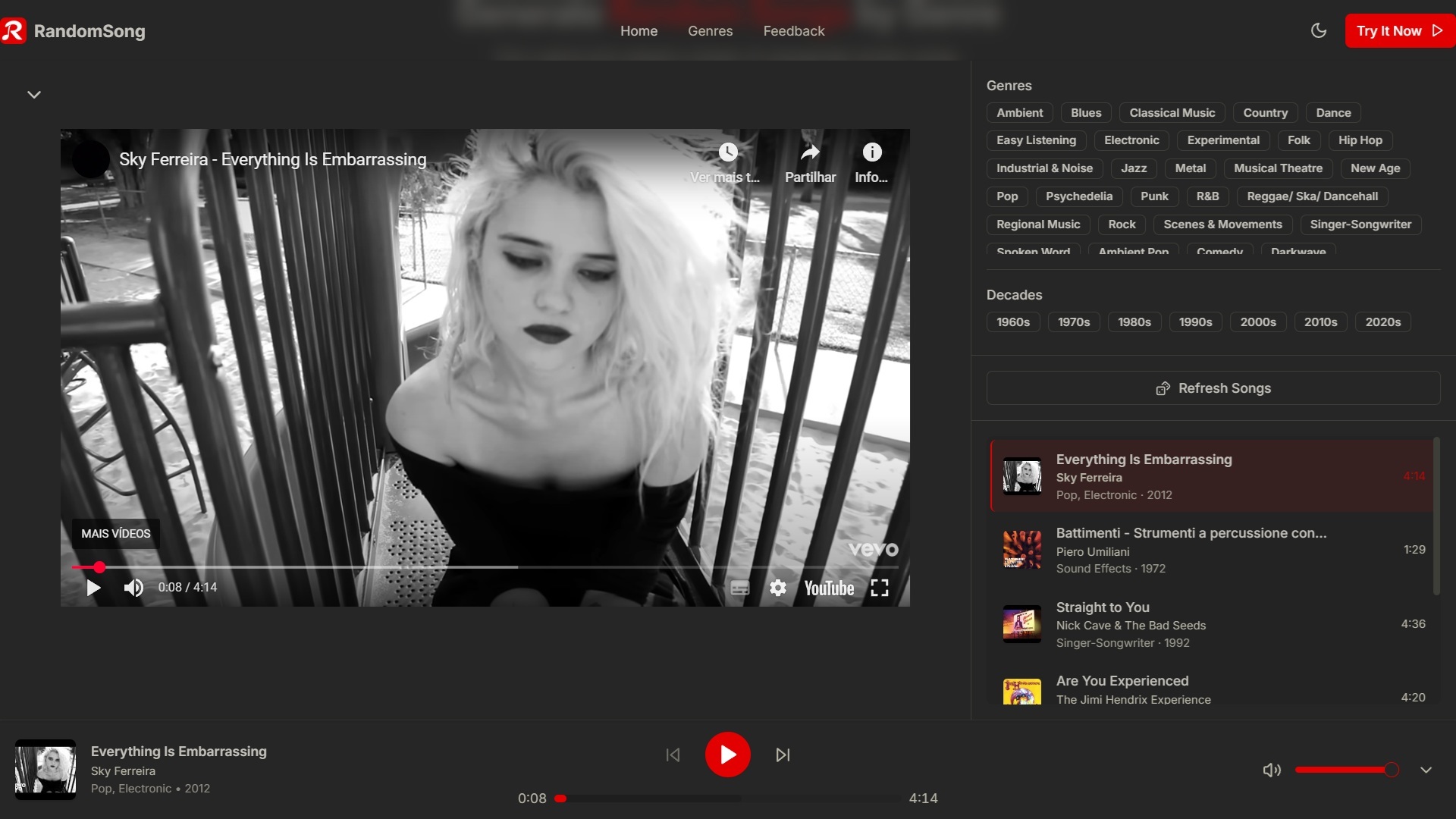Open the Home menu item
Screen dimensions: 1456x819
click(639, 31)
